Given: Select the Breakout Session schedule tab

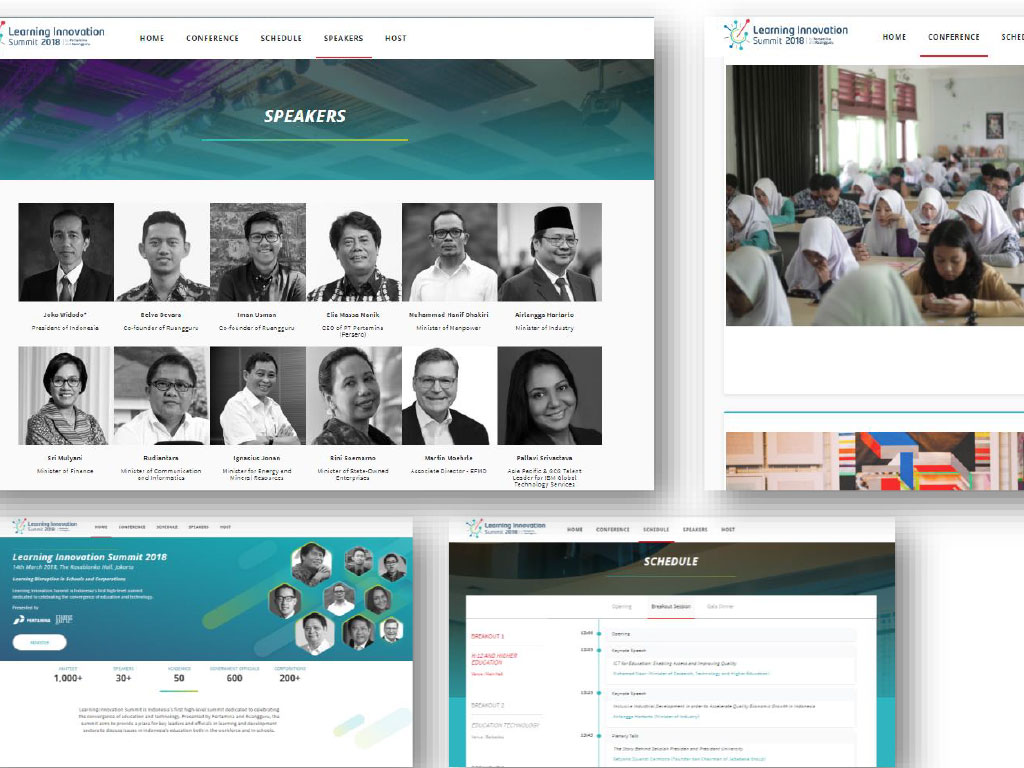Looking at the screenshot, I should (670, 606).
